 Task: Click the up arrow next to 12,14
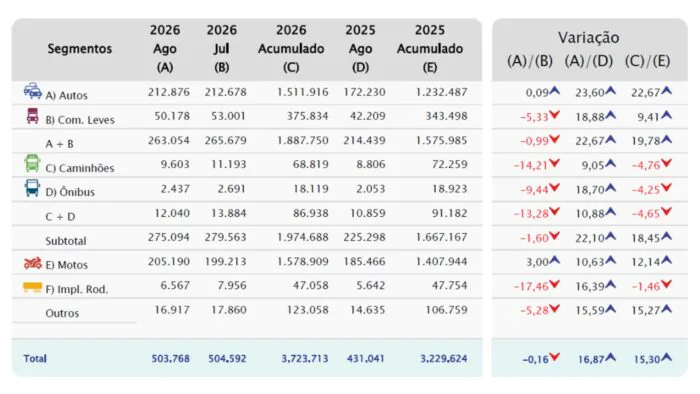(666, 260)
